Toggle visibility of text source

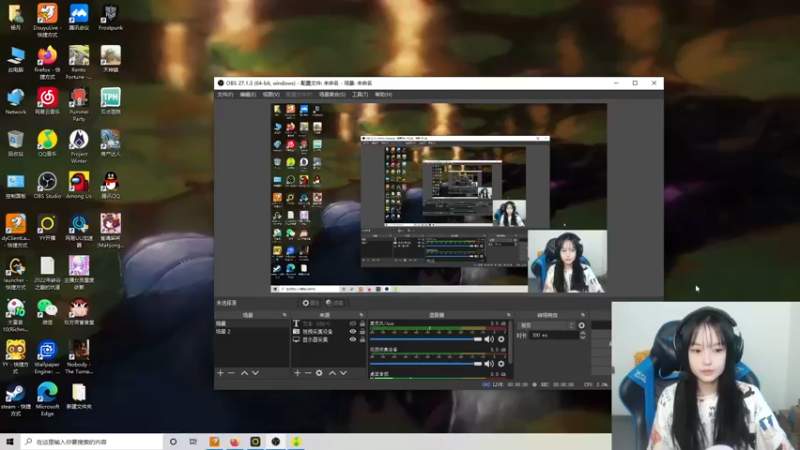[x=353, y=323]
